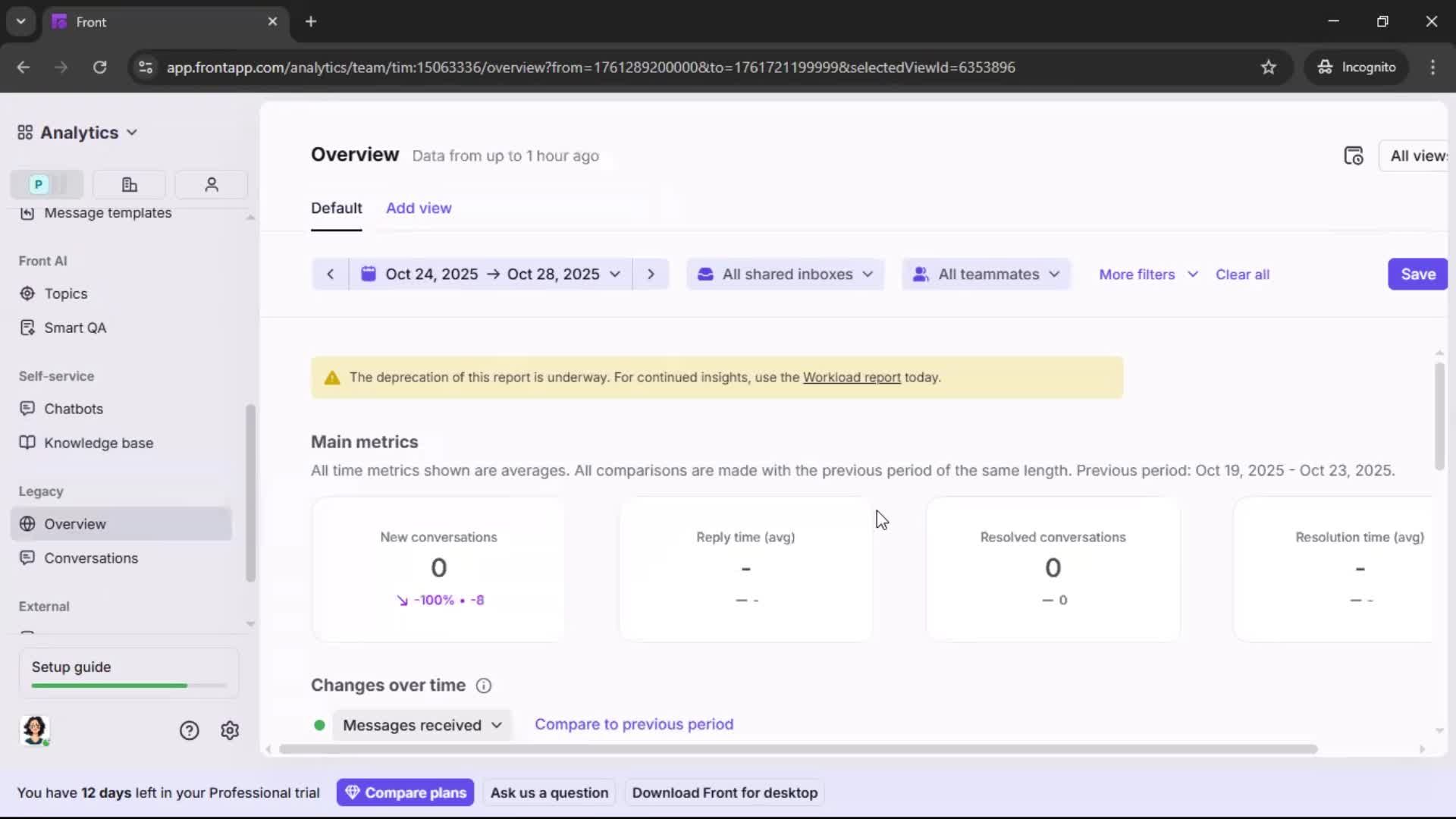
Task: Open the Knowledge base section
Action: (99, 443)
